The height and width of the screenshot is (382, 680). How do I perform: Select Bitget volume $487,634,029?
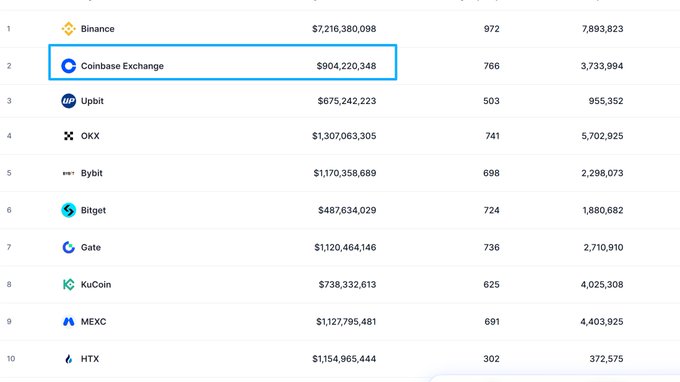pos(347,210)
